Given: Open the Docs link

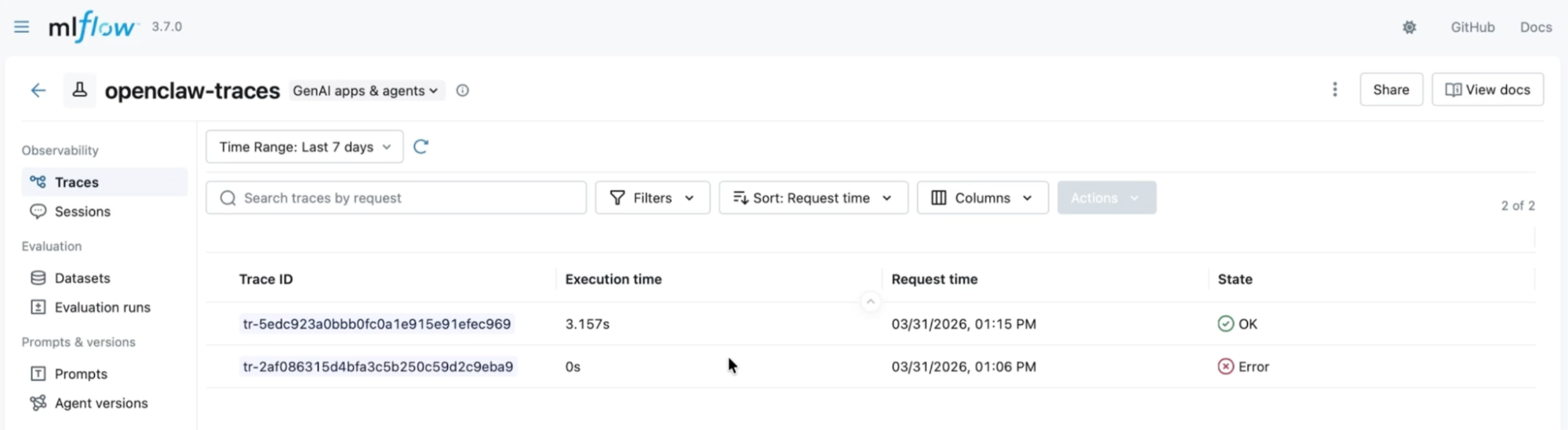Looking at the screenshot, I should pos(1536,27).
